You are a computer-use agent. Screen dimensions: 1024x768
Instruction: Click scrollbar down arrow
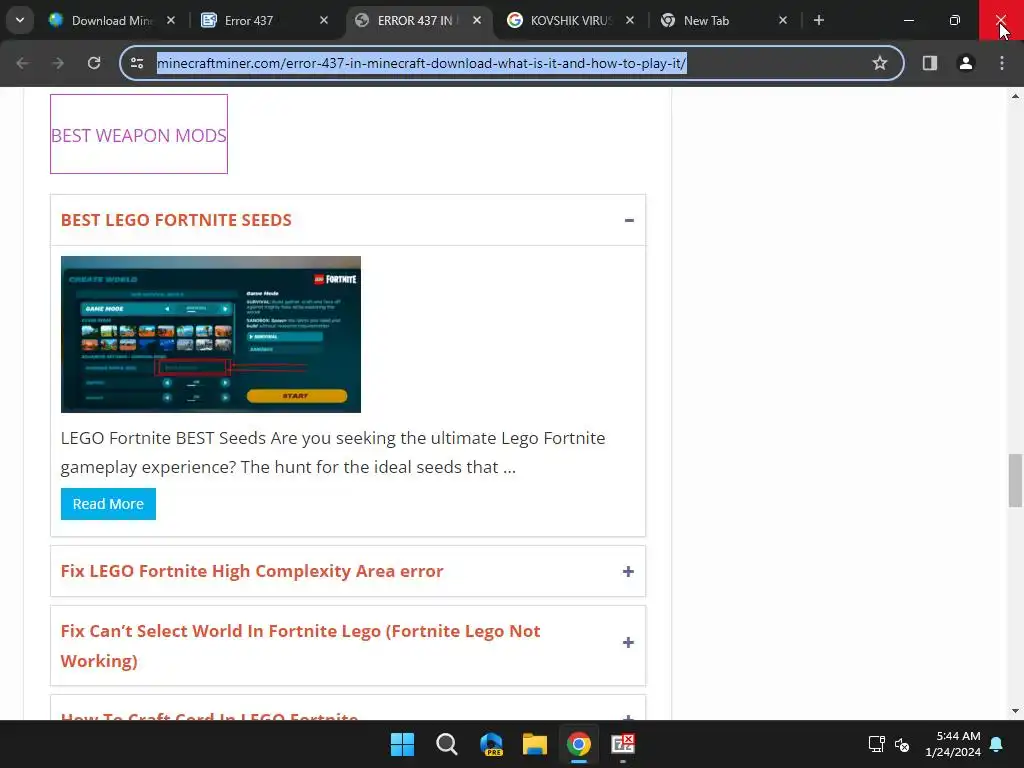(x=1015, y=711)
